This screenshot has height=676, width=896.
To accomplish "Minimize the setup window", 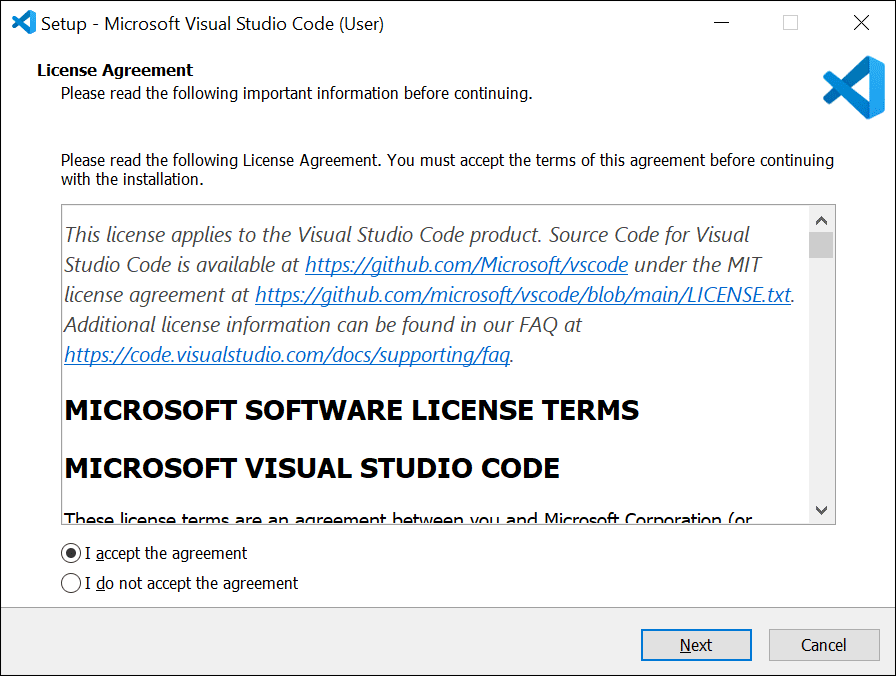I will click(x=721, y=22).
